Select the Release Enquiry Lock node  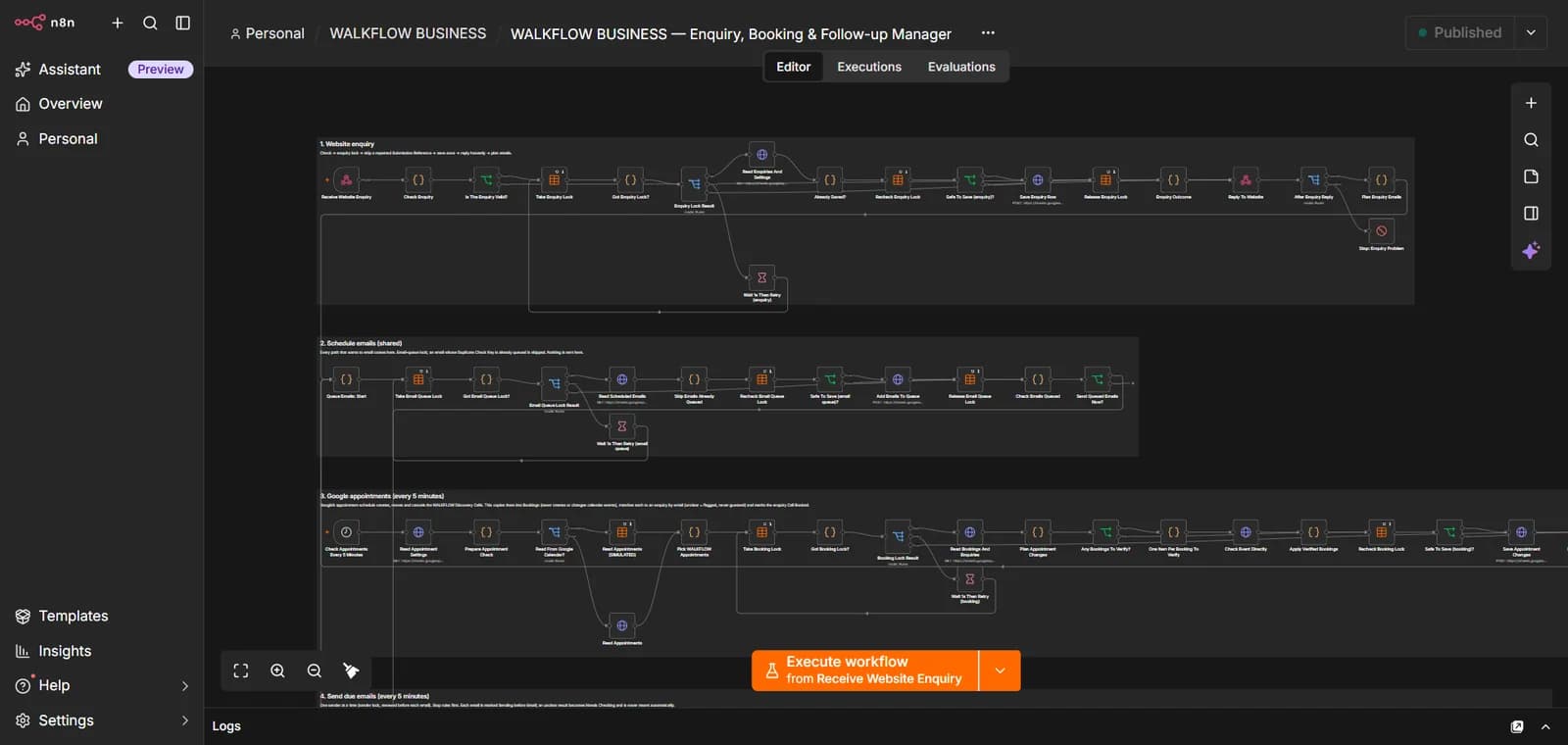(x=1105, y=180)
